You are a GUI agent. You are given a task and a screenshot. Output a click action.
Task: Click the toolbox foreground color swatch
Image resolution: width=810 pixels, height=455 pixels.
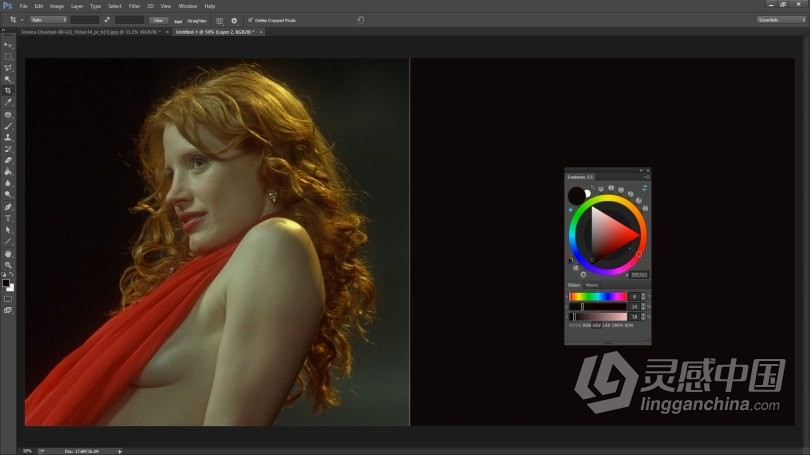6,283
